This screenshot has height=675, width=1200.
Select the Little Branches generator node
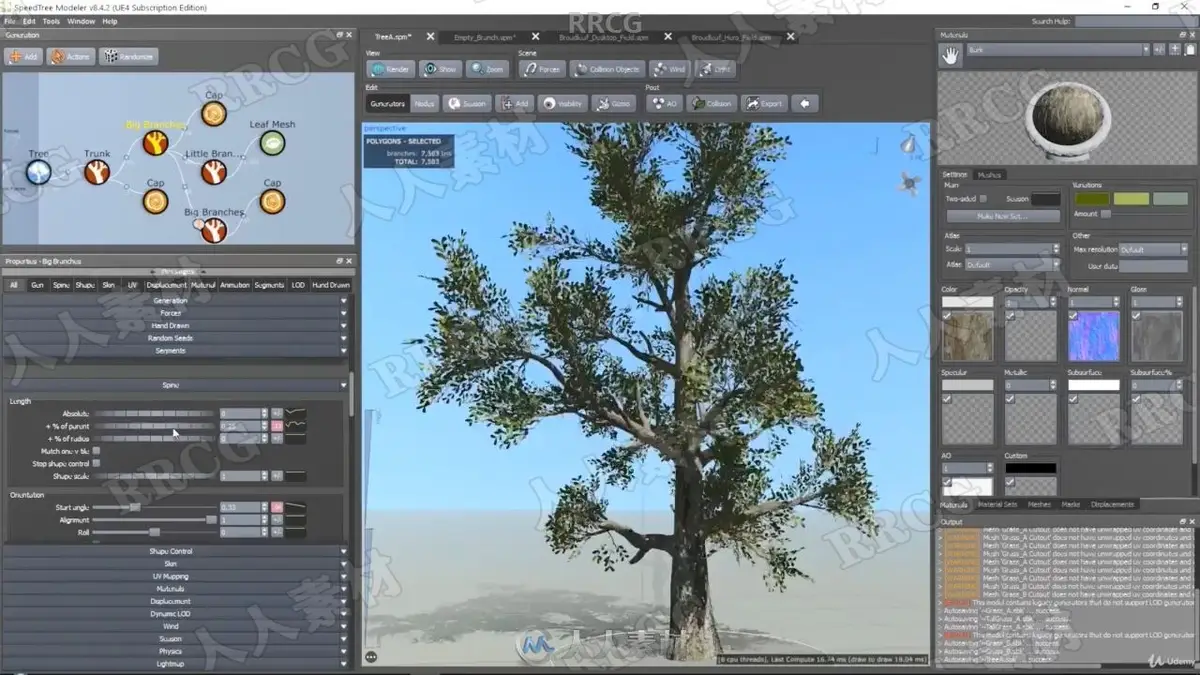click(x=213, y=173)
